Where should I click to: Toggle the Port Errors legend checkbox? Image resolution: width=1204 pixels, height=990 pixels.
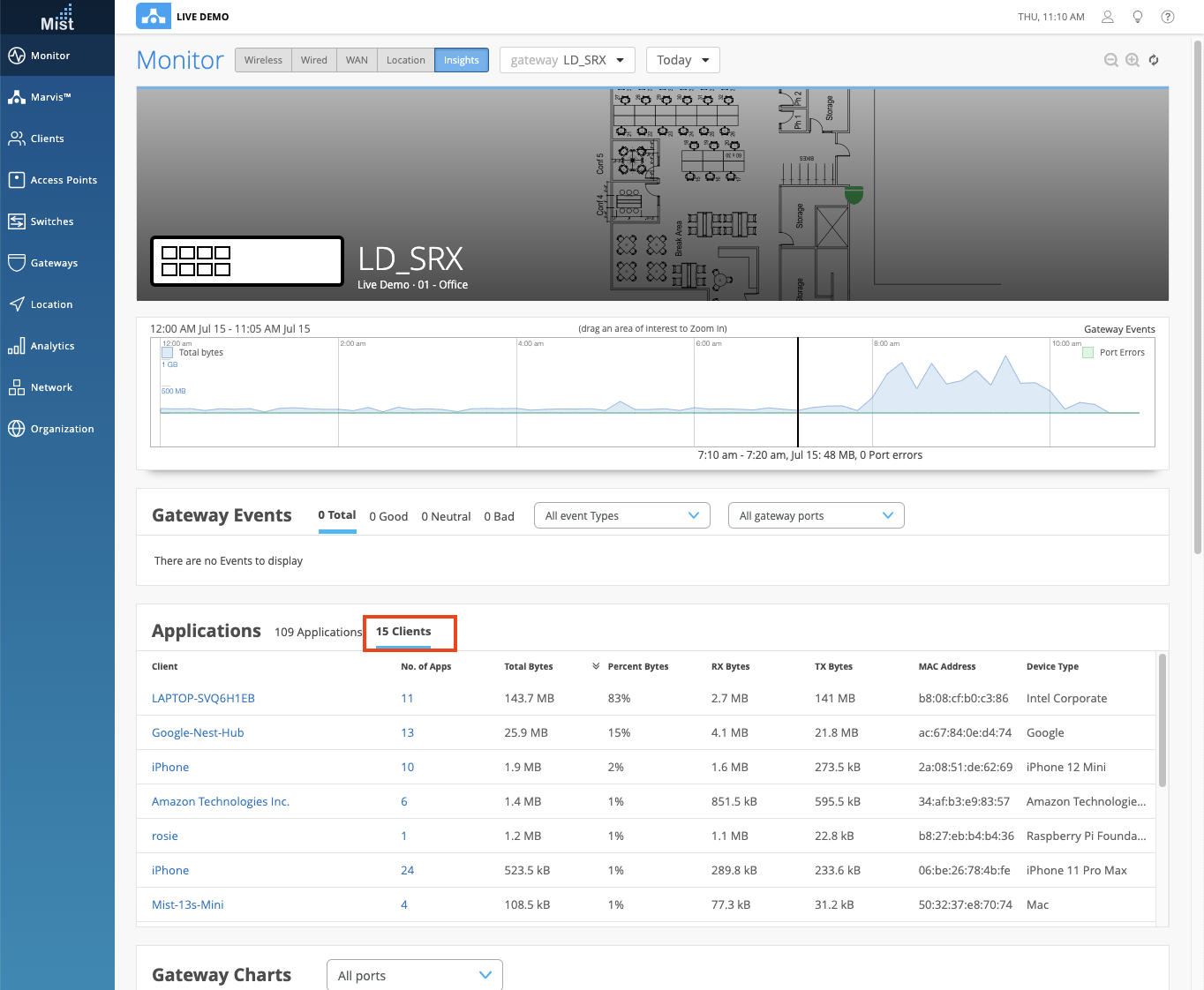click(x=1088, y=352)
